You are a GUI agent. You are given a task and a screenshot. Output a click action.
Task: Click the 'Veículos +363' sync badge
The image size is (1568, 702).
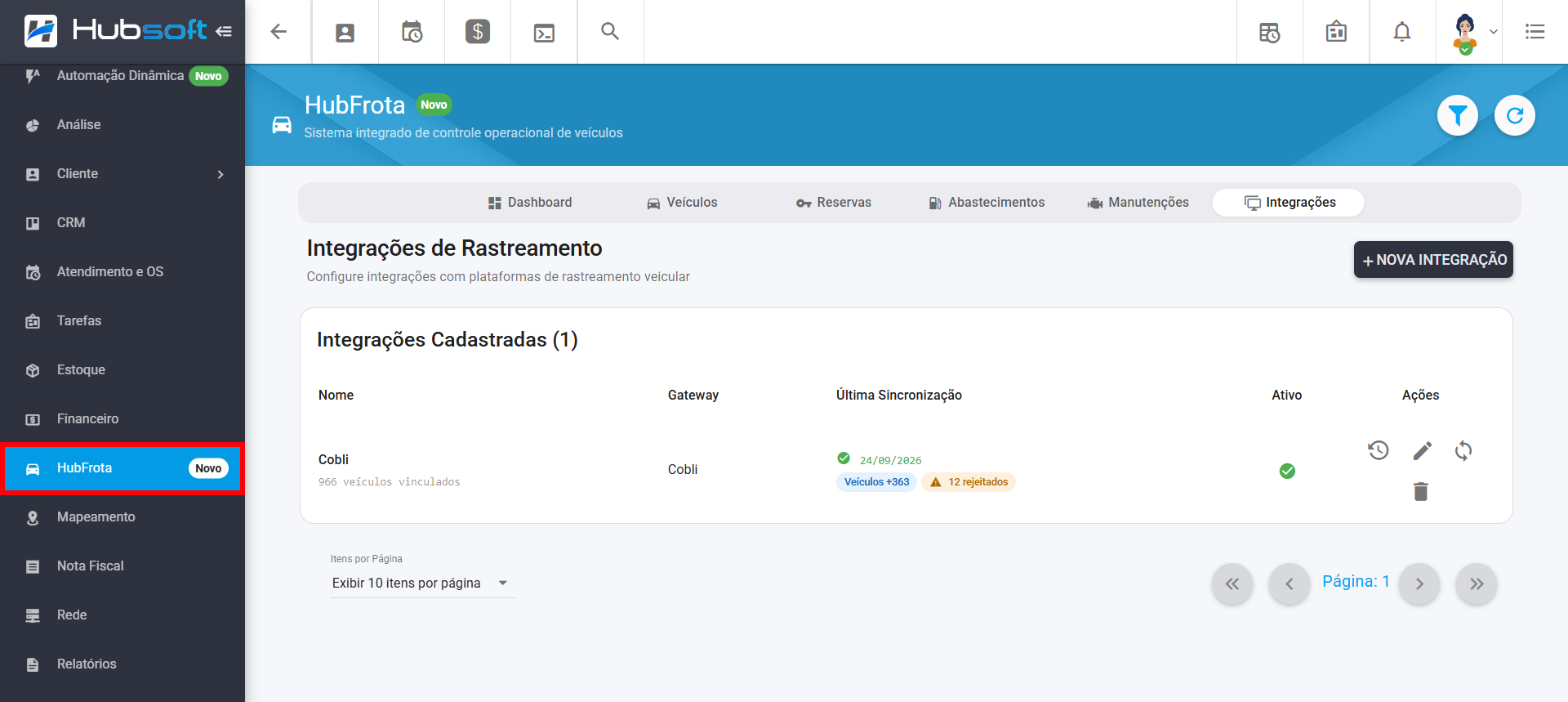(876, 482)
